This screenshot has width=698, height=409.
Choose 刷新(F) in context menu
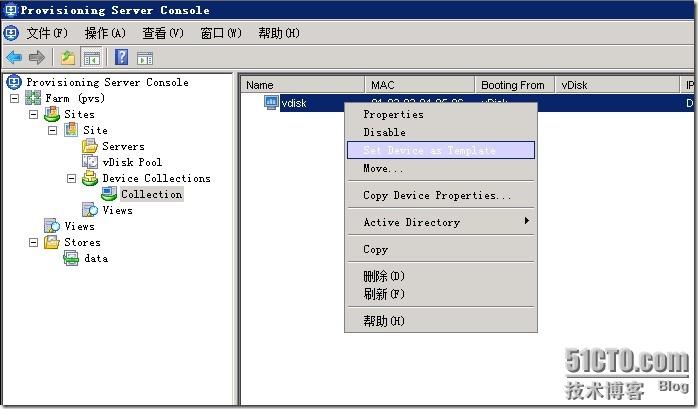(441, 294)
